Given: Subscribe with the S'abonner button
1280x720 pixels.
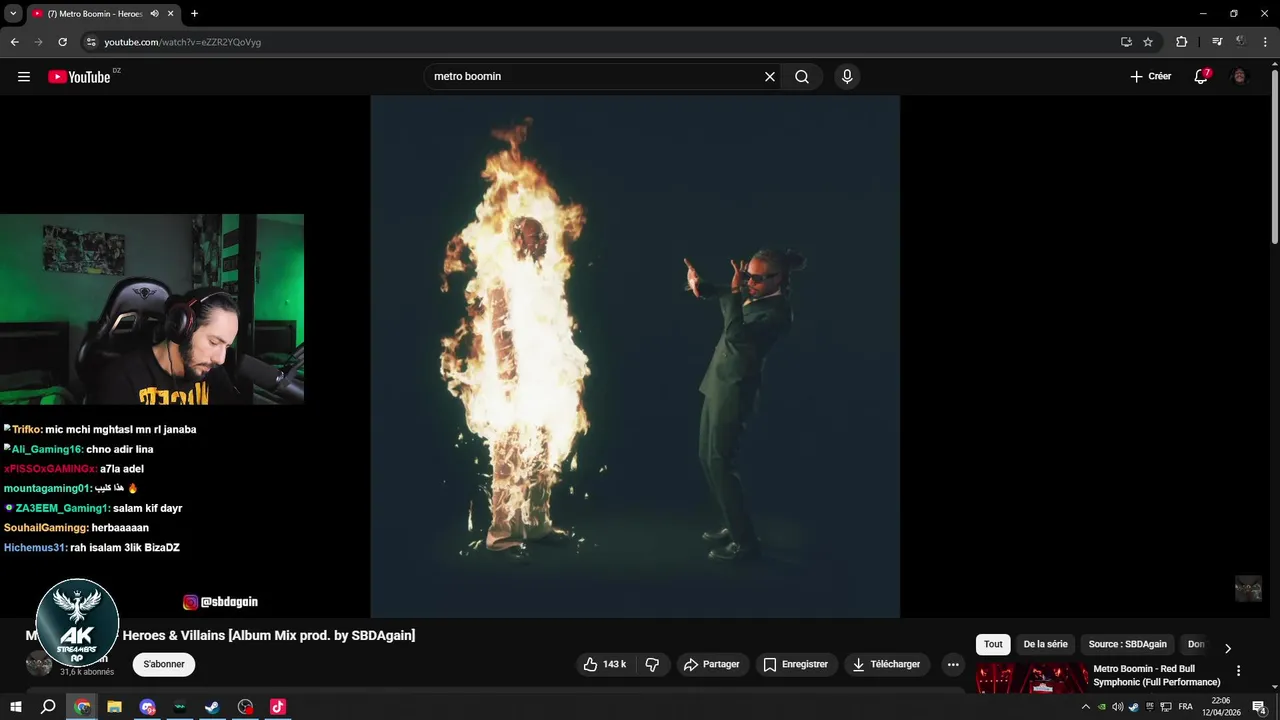Looking at the screenshot, I should (164, 664).
